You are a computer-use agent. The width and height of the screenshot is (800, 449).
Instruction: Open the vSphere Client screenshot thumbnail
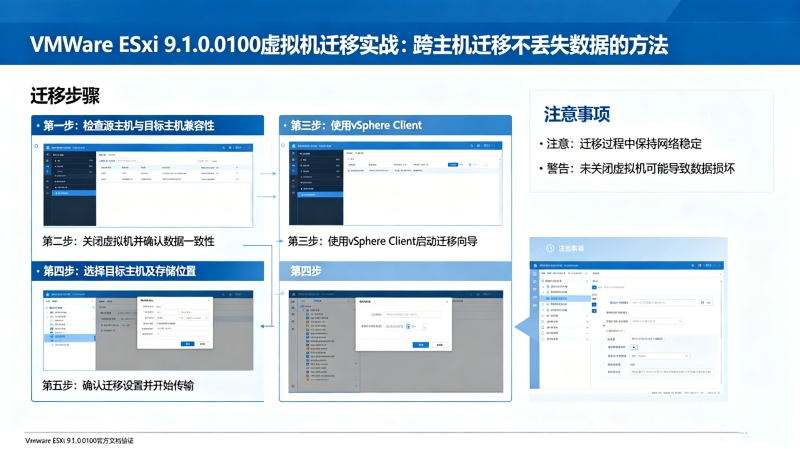(x=395, y=183)
